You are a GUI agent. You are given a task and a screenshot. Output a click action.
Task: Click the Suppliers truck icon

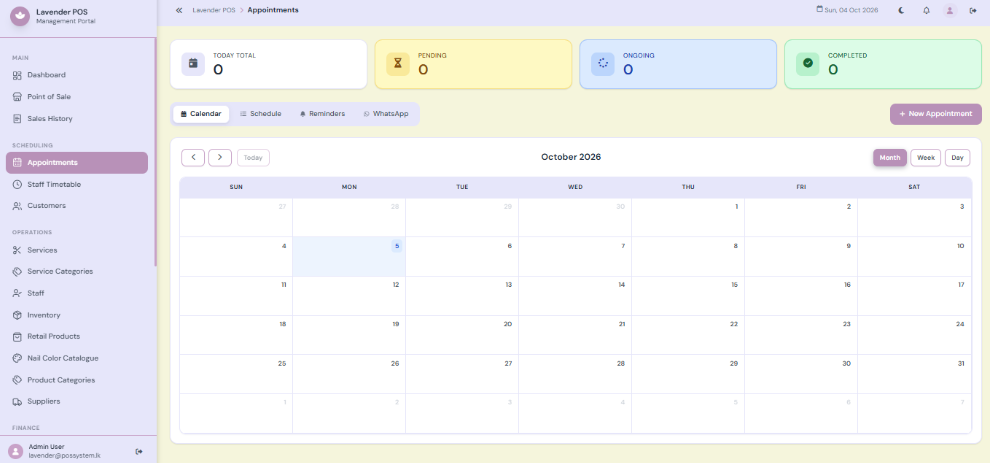click(x=17, y=402)
